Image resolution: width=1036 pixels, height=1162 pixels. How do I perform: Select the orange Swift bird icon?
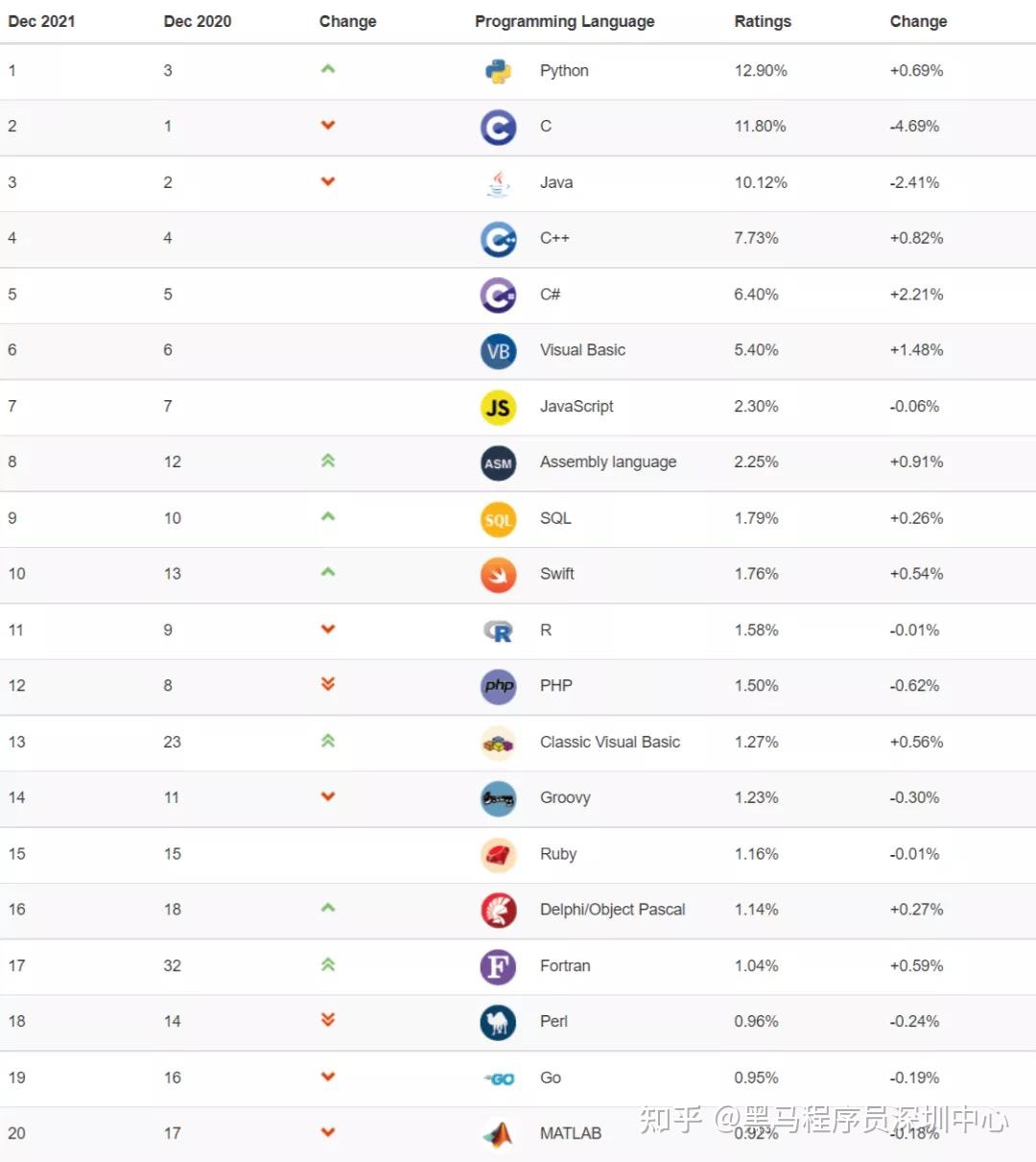pos(498,576)
